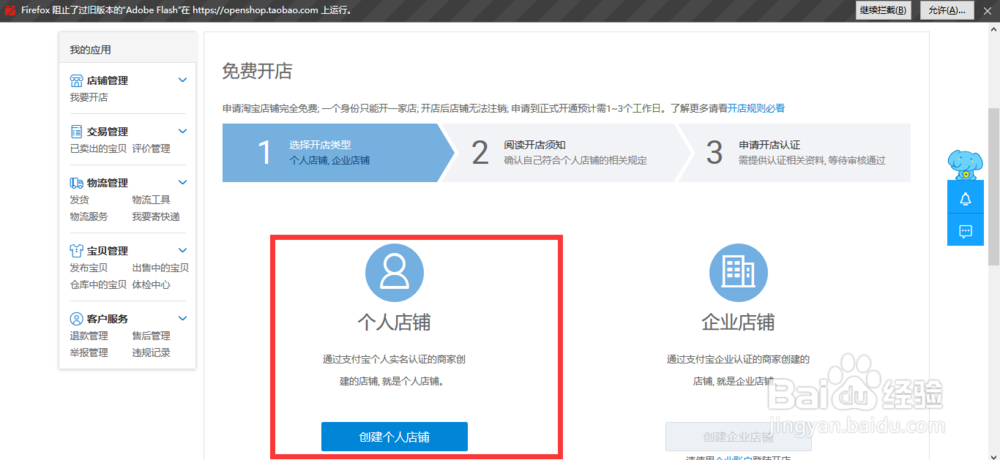Click the 物流管理 heading
The height and width of the screenshot is (460, 1000).
tap(107, 182)
